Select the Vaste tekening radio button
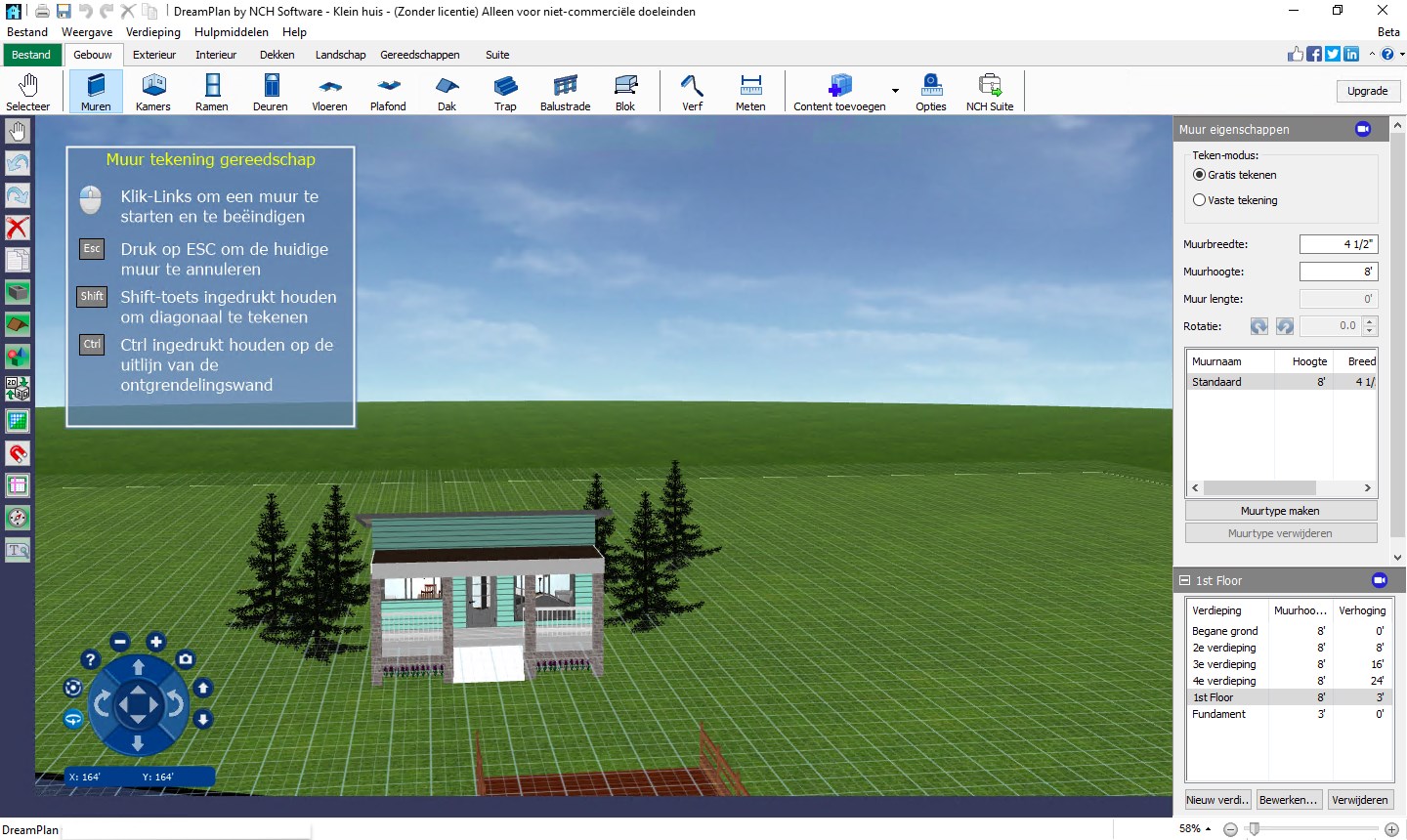 [1200, 200]
